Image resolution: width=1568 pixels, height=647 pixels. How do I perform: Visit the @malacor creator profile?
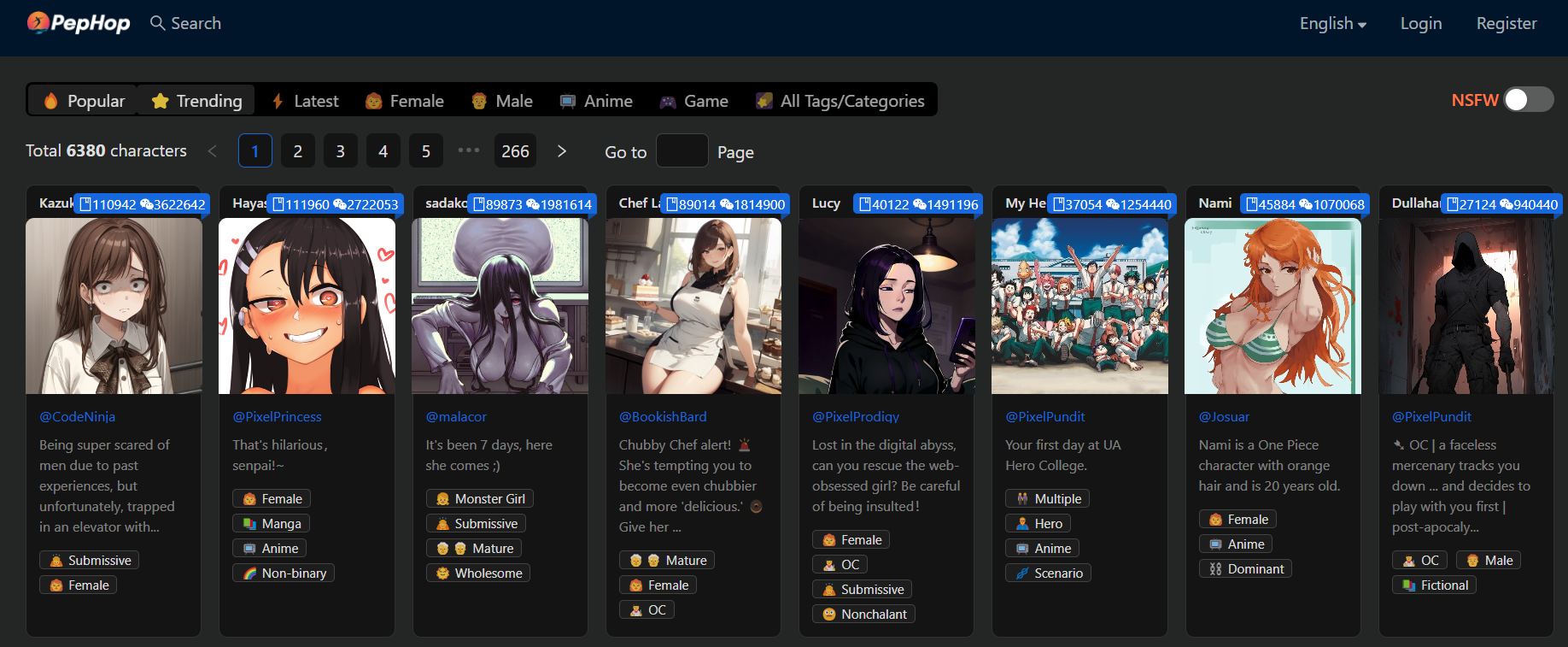pyautogui.click(x=456, y=417)
